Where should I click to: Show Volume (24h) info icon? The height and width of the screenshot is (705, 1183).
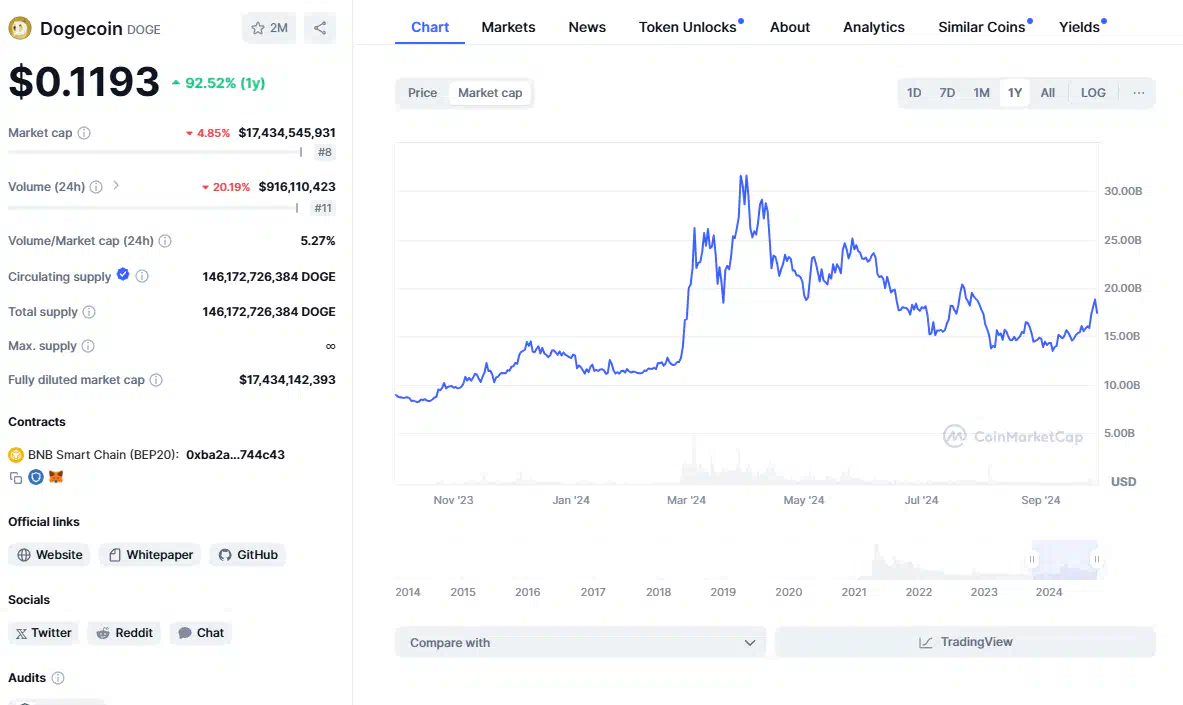(96, 186)
